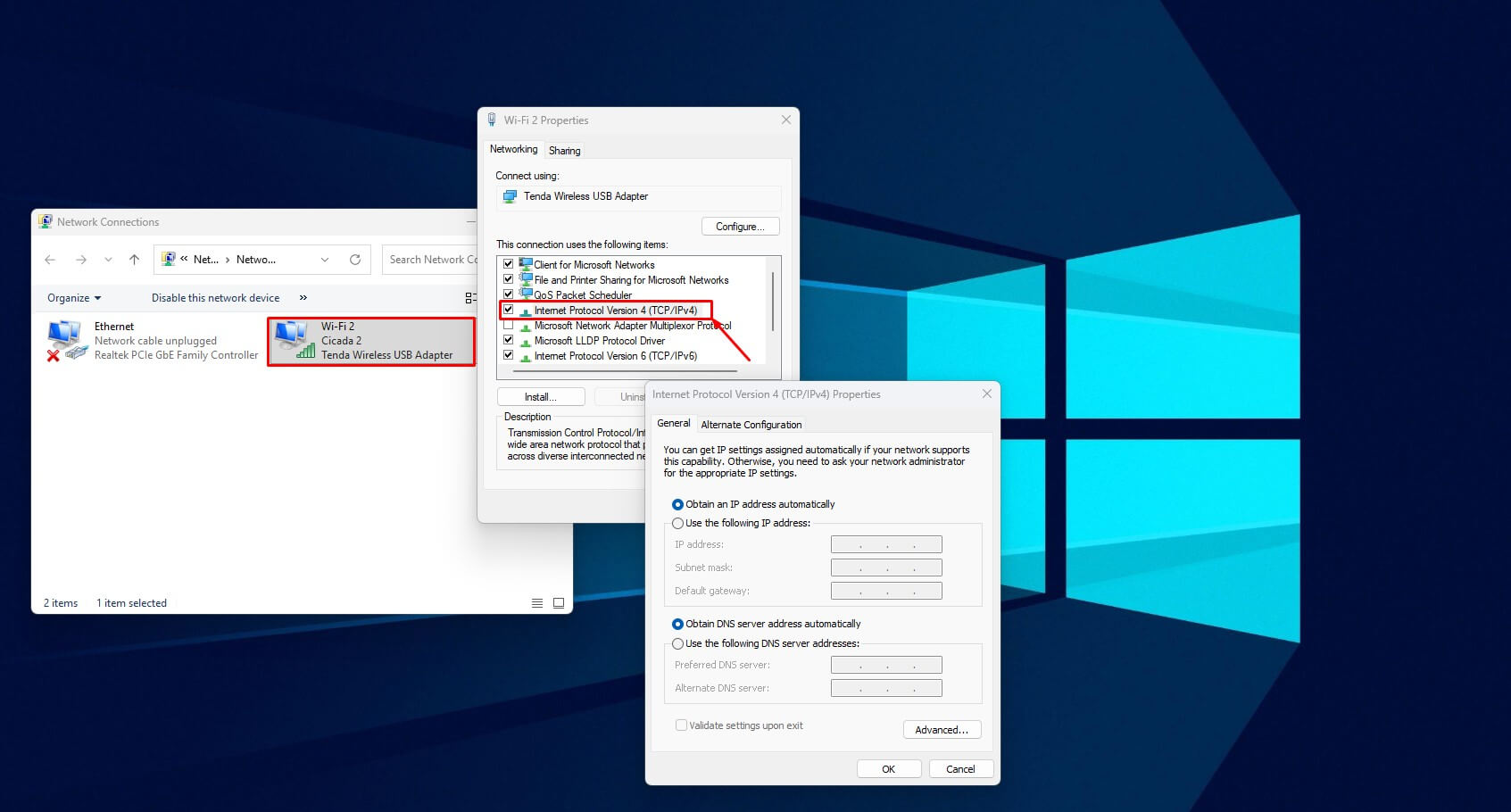
Task: Toggle Microsoft LLDP Protocol Driver checkbox
Action: (x=509, y=340)
